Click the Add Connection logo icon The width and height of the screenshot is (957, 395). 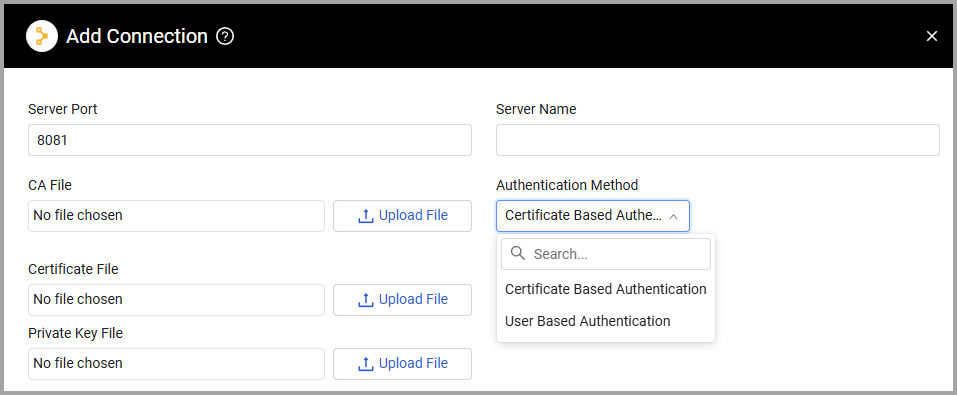(x=42, y=36)
